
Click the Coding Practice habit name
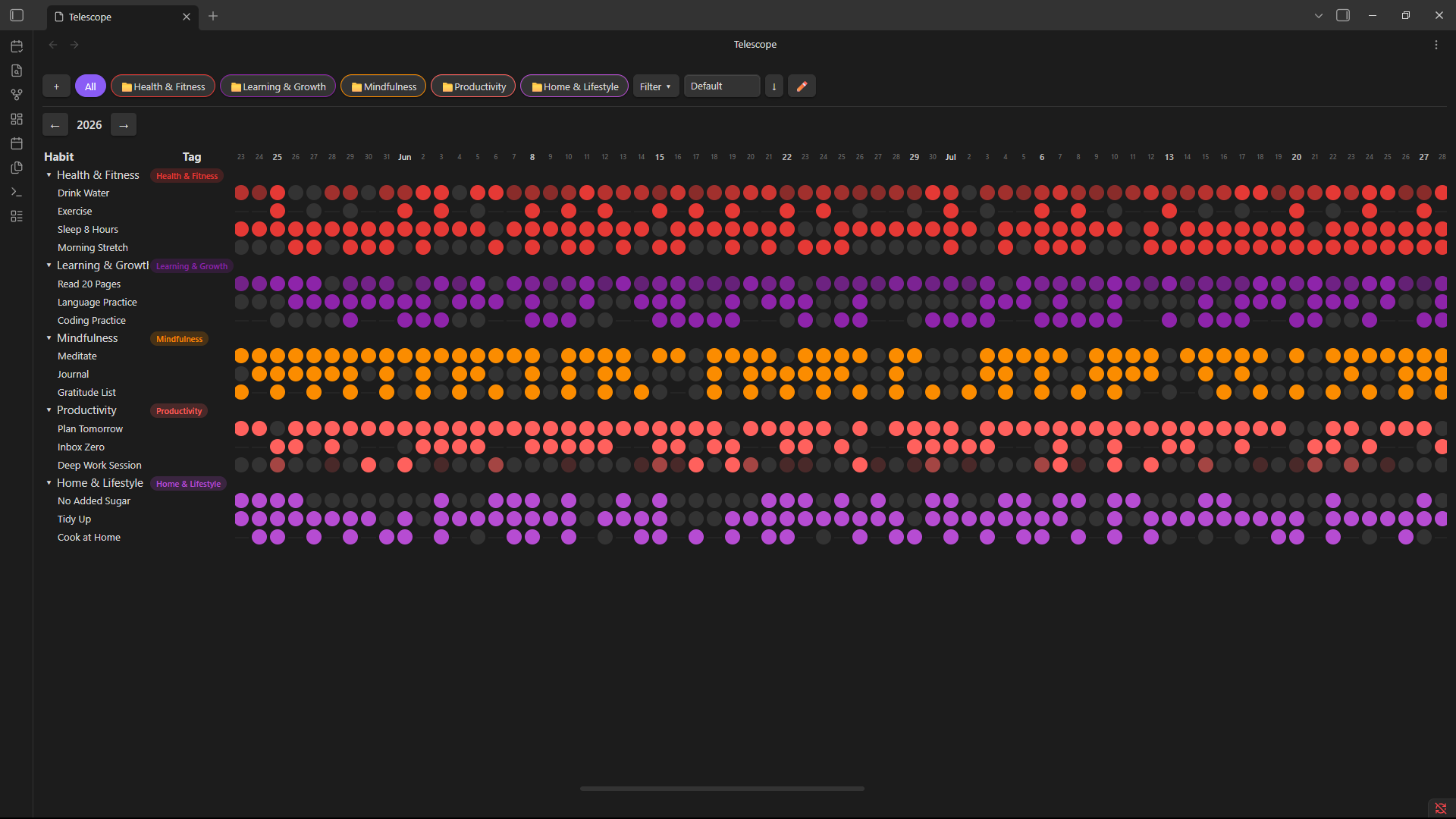(x=92, y=321)
